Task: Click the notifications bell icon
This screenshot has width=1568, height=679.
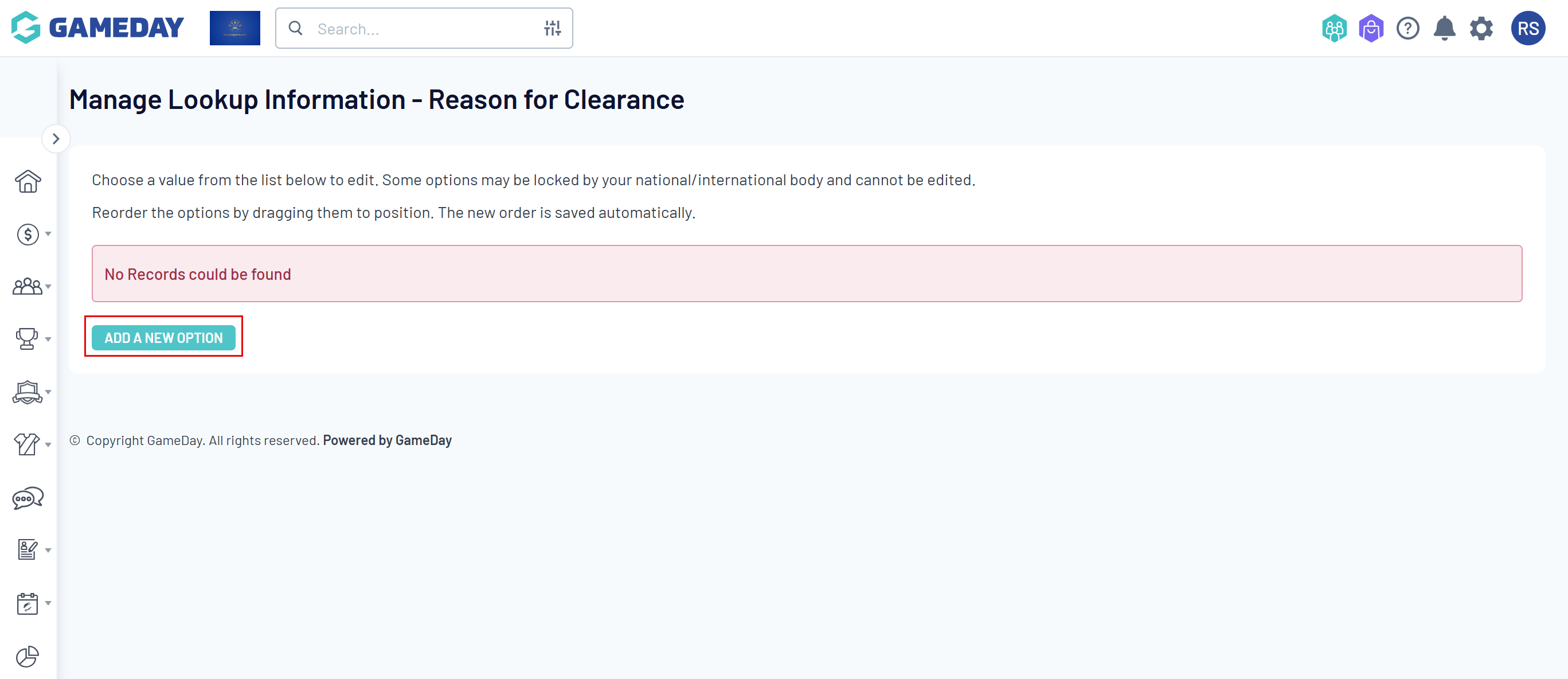Action: click(x=1444, y=29)
